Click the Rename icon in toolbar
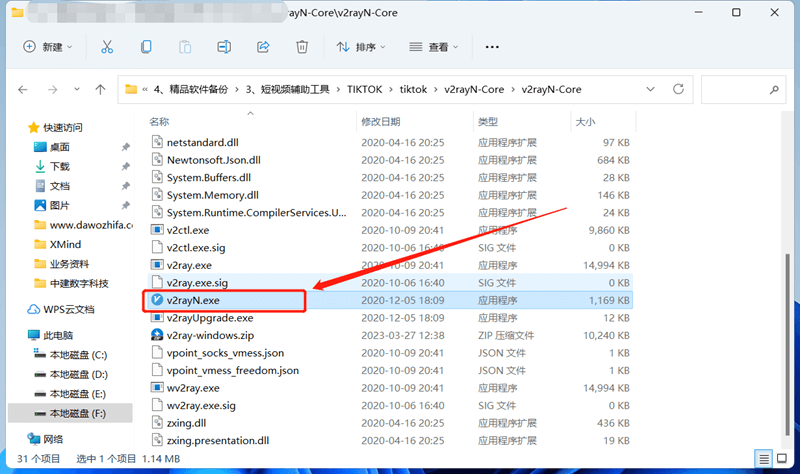This screenshot has width=800, height=474. 224,47
